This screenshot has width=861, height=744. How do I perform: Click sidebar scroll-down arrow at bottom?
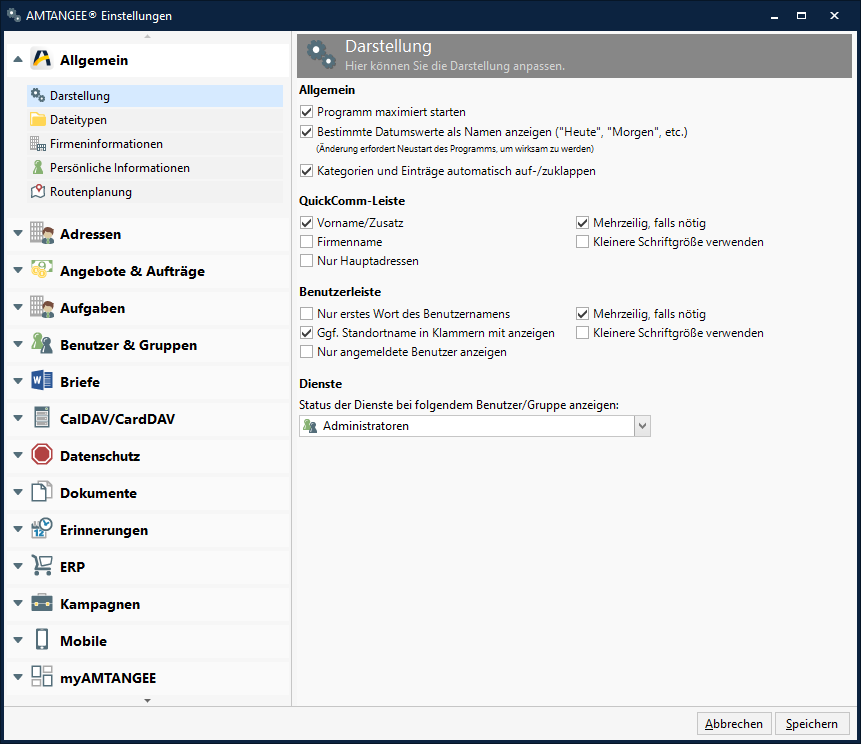(x=147, y=701)
